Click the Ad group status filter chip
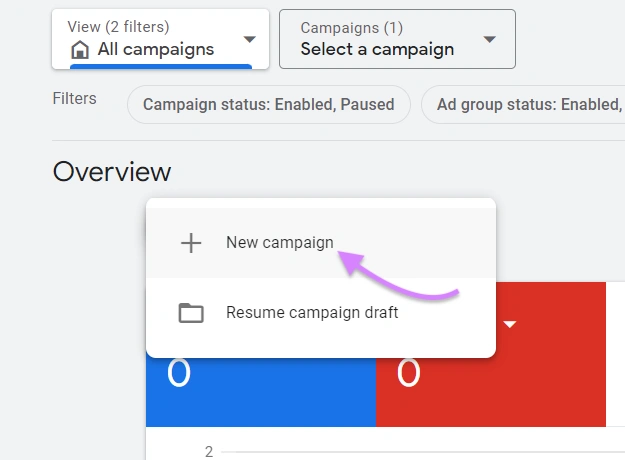The width and height of the screenshot is (625, 460). coord(523,104)
